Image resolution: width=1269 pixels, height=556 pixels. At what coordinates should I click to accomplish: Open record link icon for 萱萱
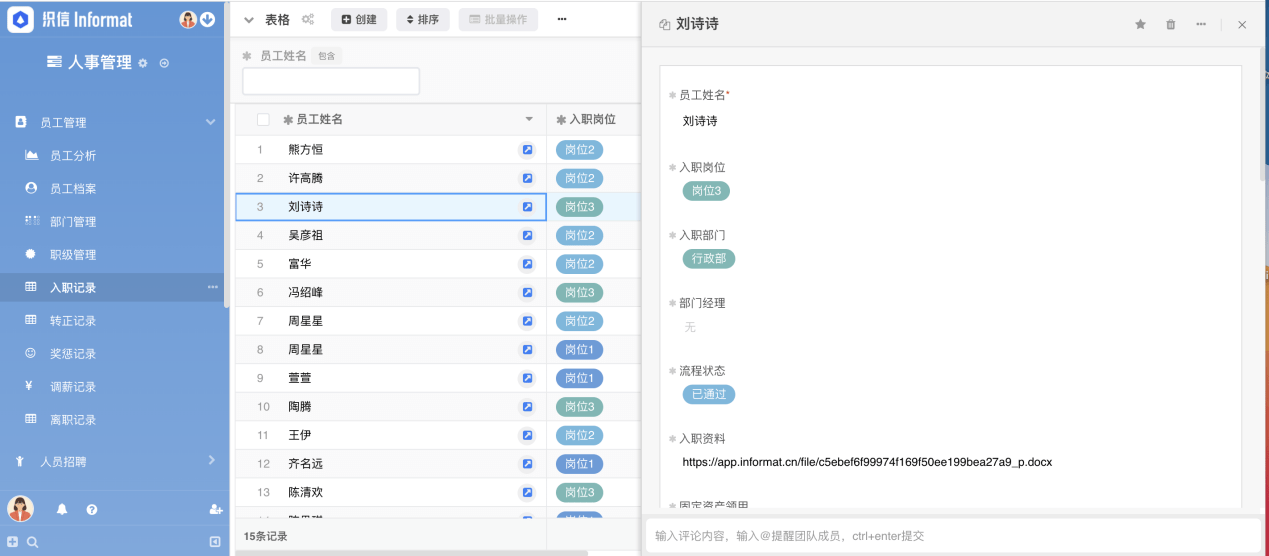tap(527, 378)
